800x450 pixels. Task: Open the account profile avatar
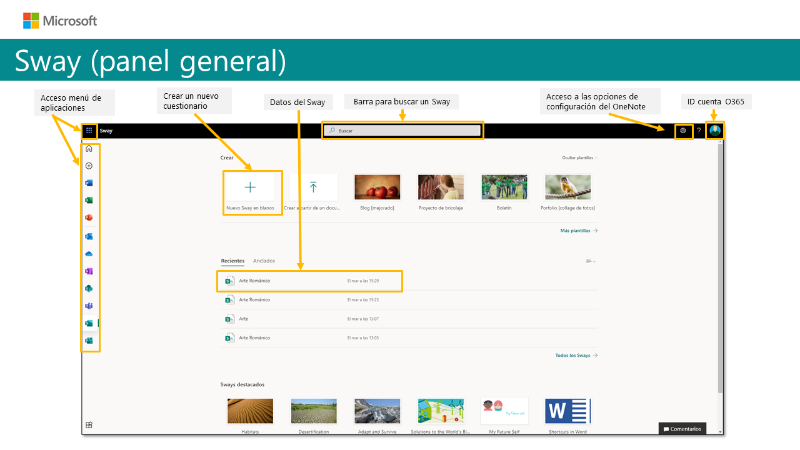tap(715, 130)
